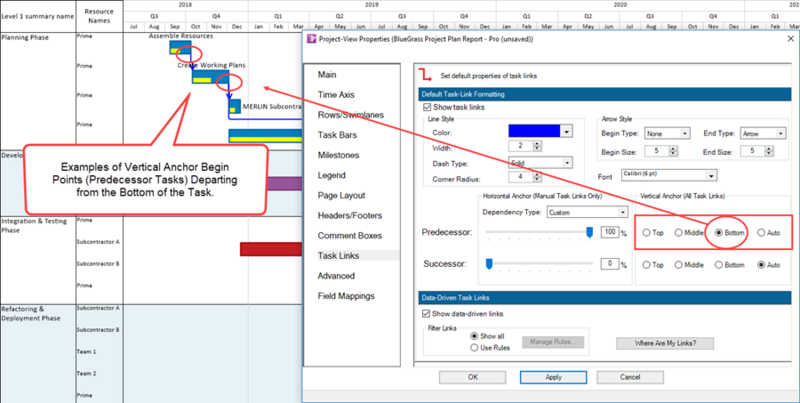
Task: Select Predecessor vertical anchor Top
Action: (x=646, y=233)
